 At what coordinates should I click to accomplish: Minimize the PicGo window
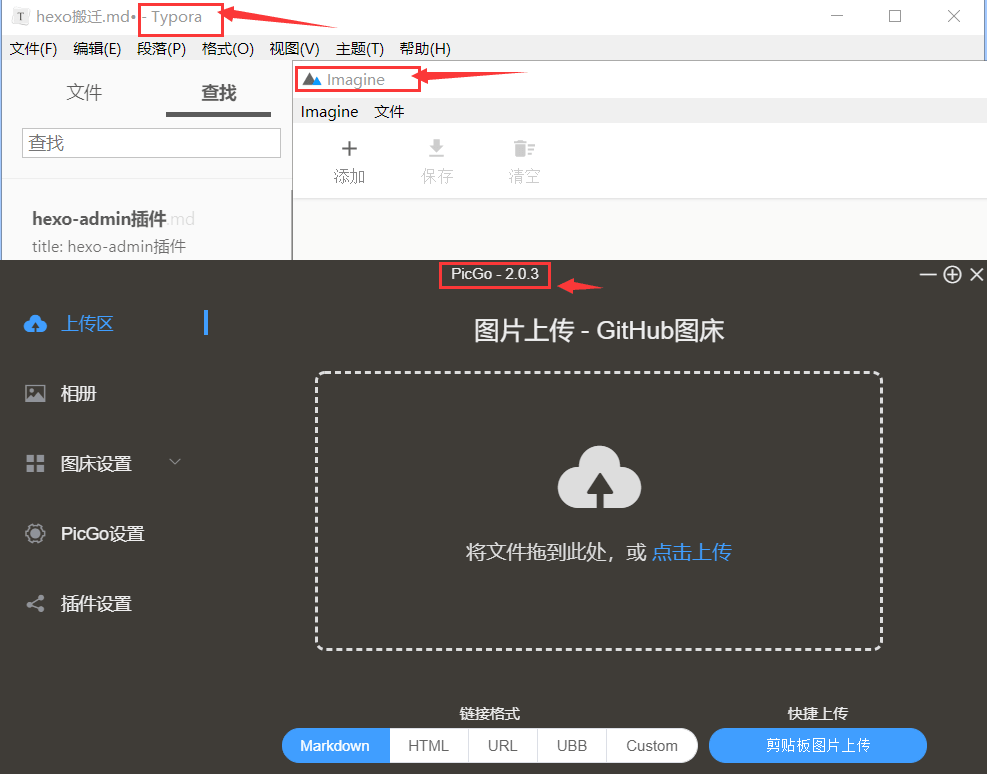coord(928,274)
